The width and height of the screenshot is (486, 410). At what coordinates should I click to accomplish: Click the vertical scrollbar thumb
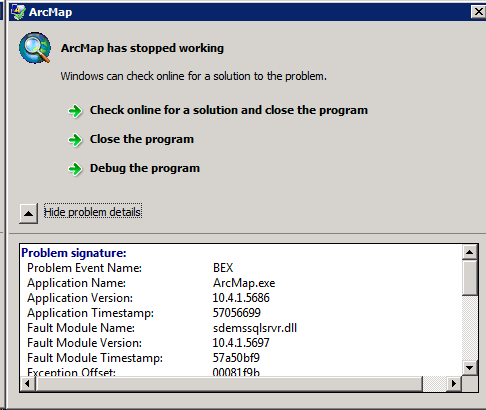point(470,277)
